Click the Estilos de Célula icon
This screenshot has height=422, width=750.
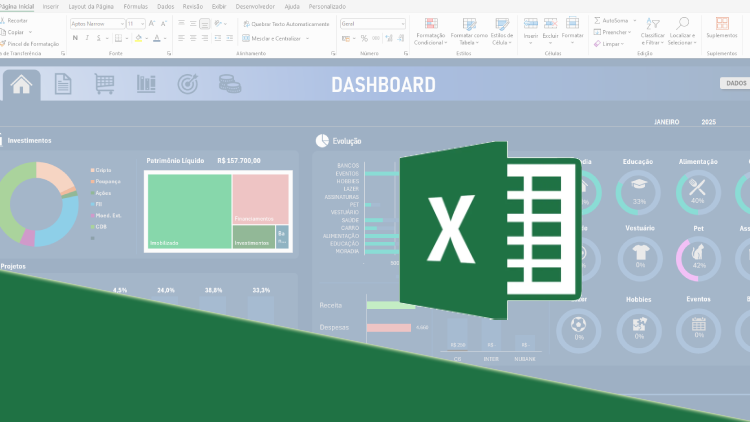[502, 24]
